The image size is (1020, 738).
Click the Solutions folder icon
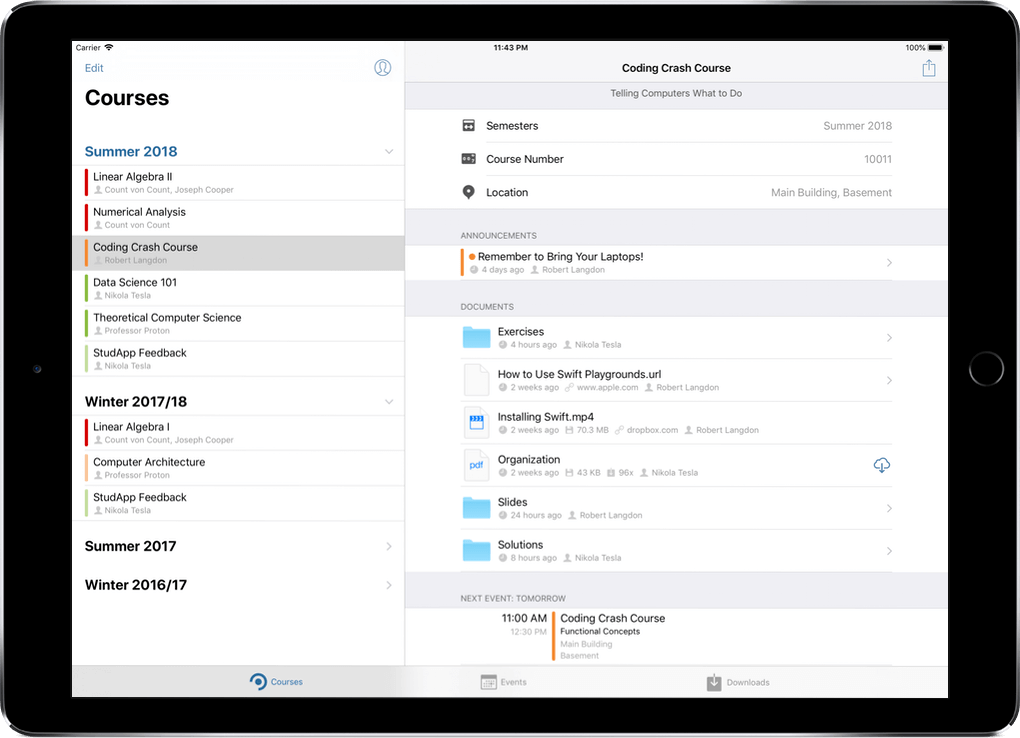(476, 551)
